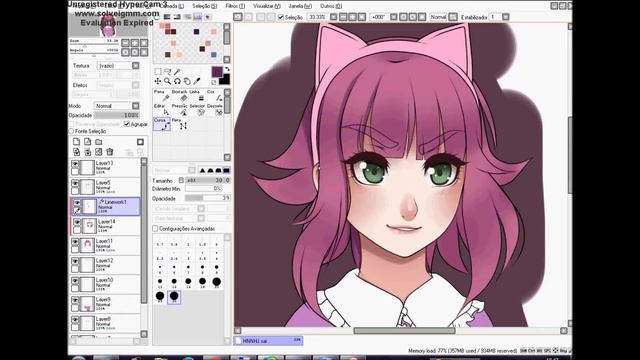
Task: Open the Tamanho size multiplier dropdown
Action: (181, 180)
